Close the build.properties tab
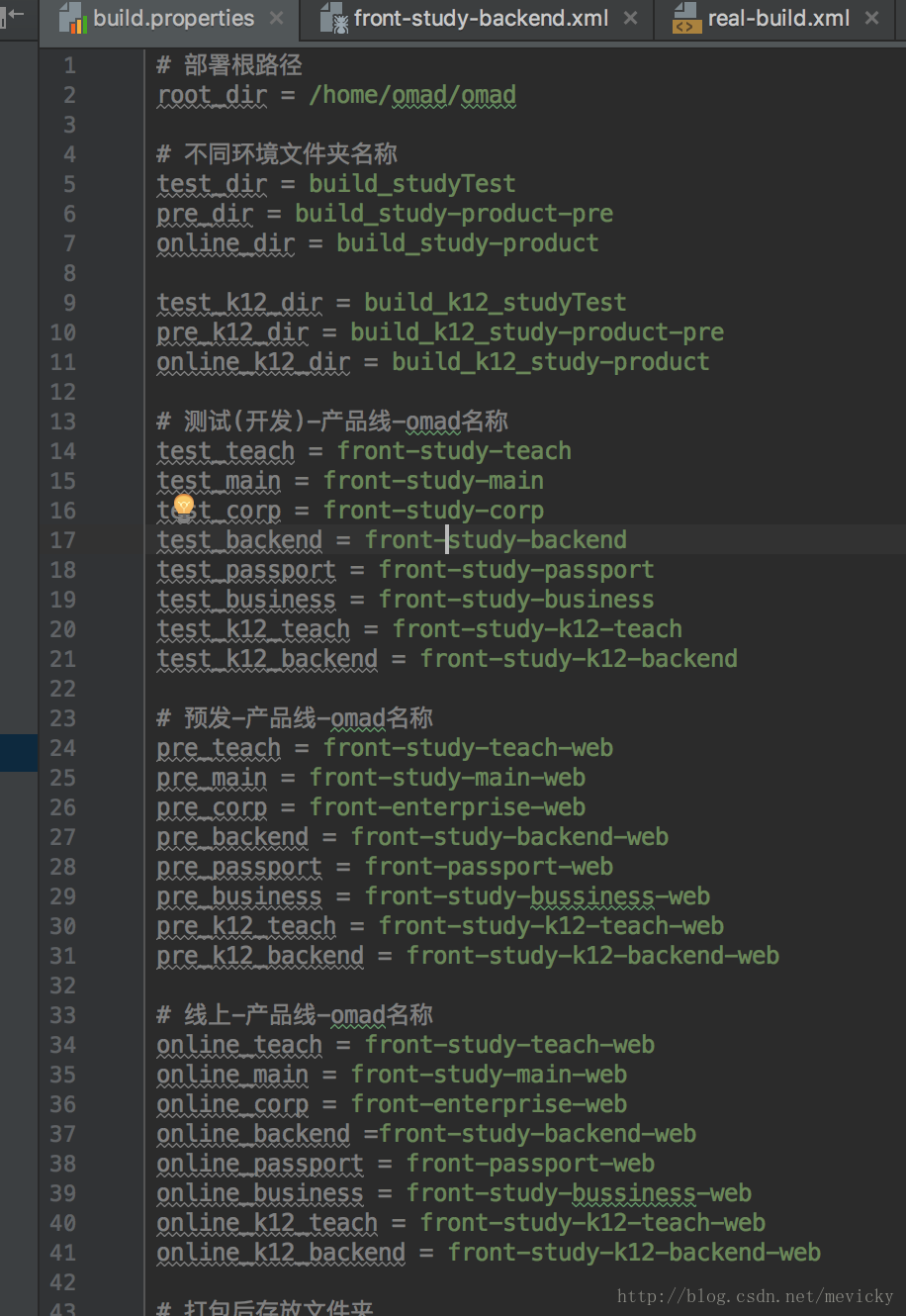Viewport: 906px width, 1316px height. coord(277,18)
